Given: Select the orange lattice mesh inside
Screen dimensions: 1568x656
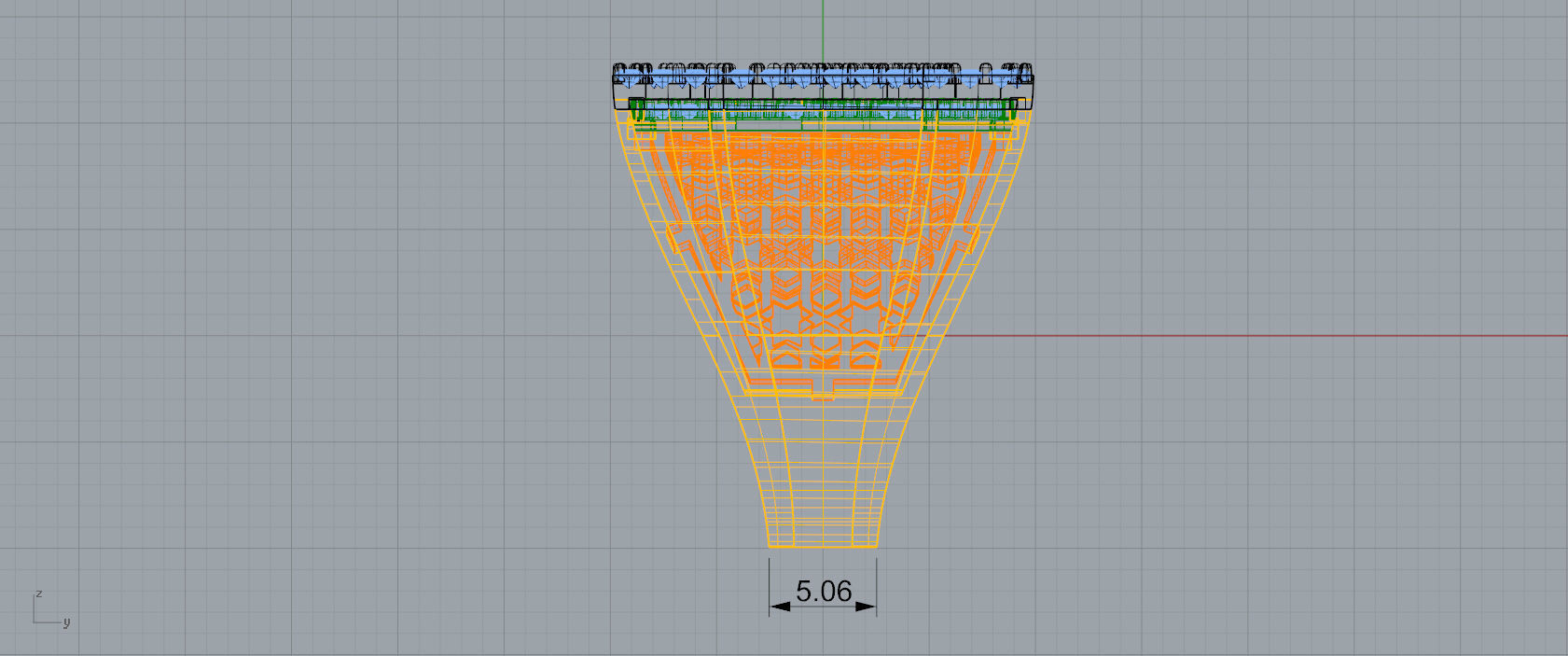Looking at the screenshot, I should click(823, 252).
